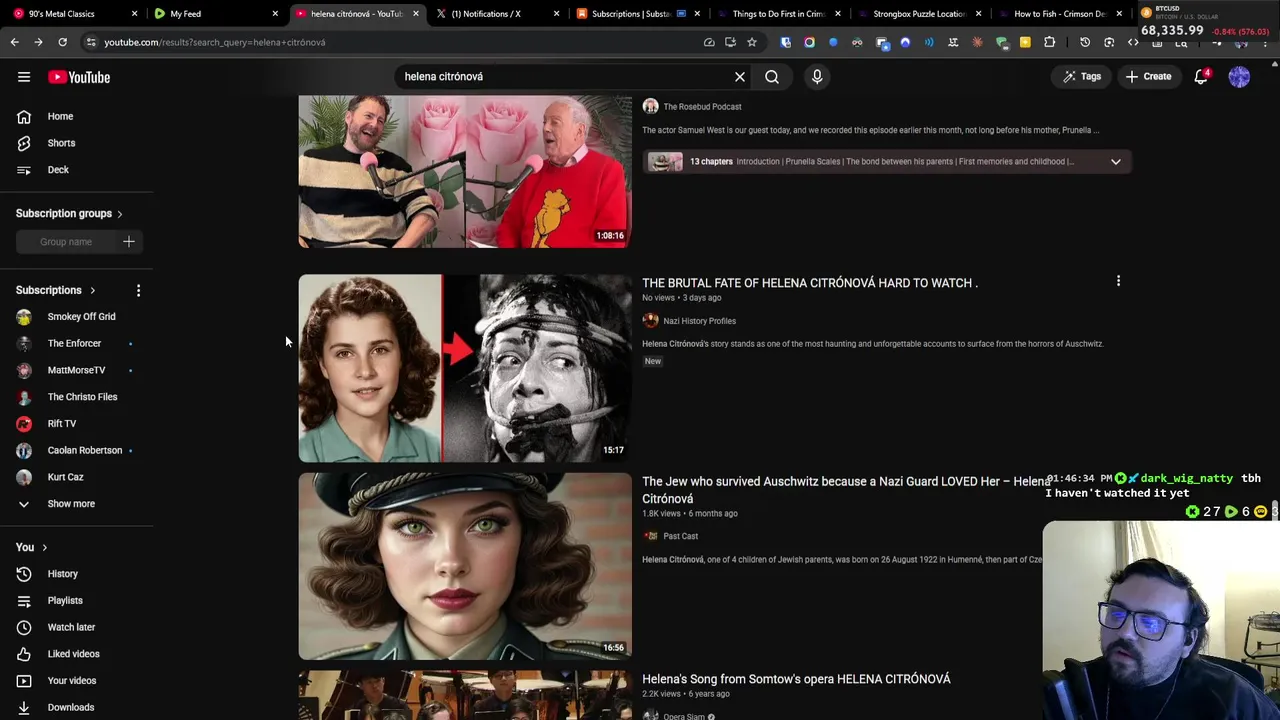Expand Subscription groups chevron
This screenshot has width=1280, height=720.
pos(119,214)
